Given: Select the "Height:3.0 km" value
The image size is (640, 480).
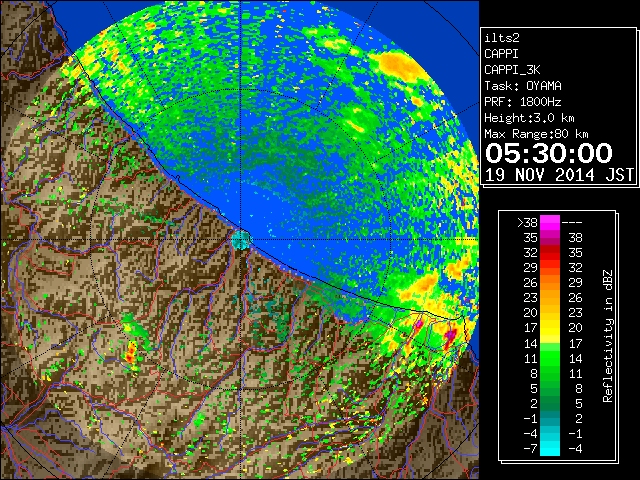Looking at the screenshot, I should coord(529,118).
